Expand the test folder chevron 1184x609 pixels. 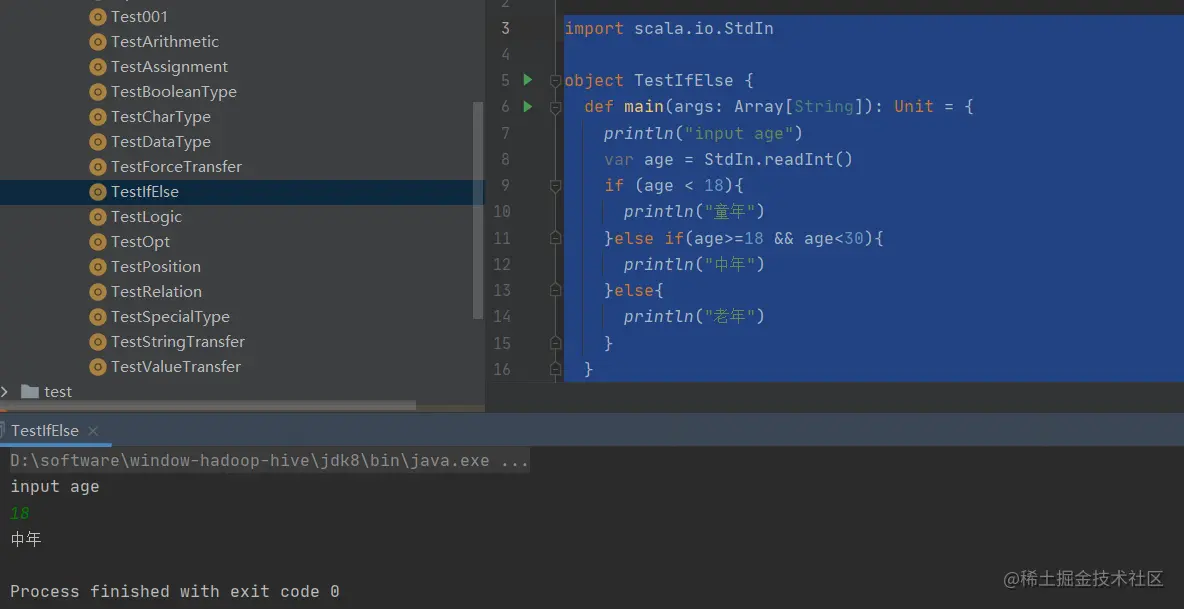pos(5,392)
